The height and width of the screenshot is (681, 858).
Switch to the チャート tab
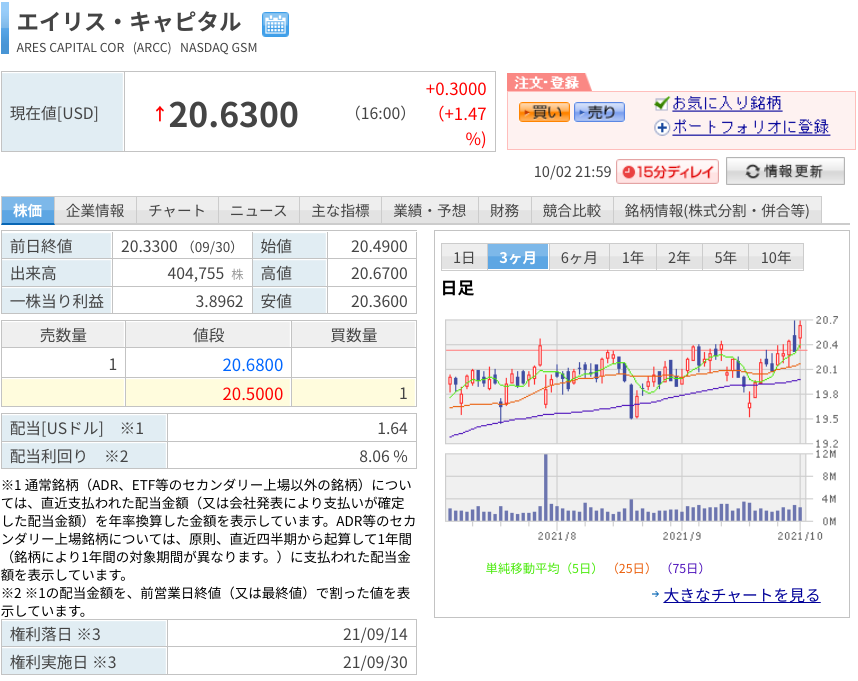177,211
